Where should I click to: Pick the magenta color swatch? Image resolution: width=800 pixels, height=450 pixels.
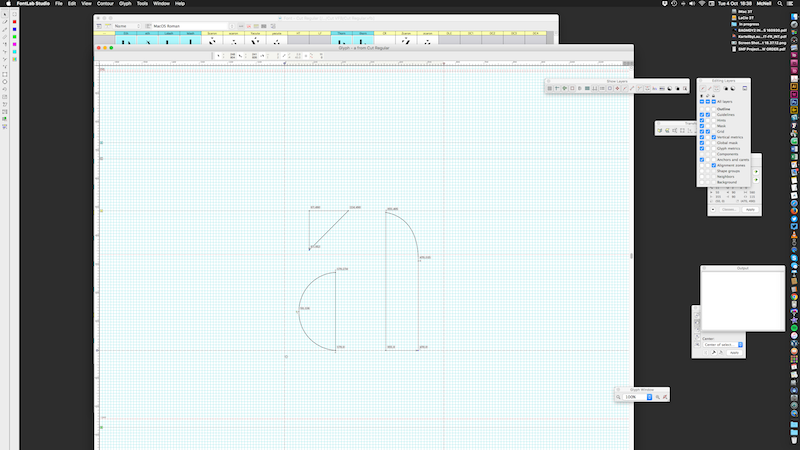point(14,44)
